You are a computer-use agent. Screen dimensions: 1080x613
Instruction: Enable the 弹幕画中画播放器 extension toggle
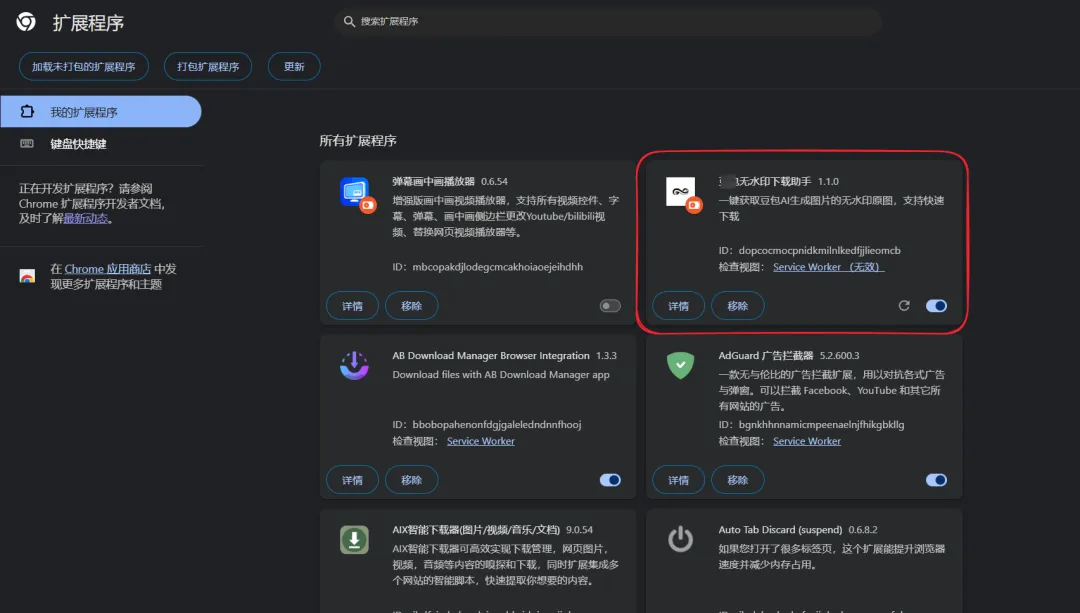(610, 306)
